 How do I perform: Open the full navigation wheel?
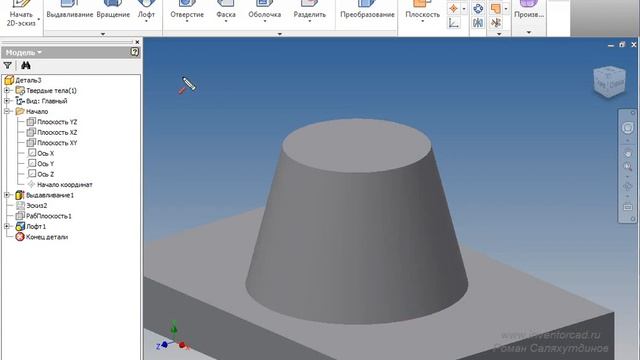(628, 128)
